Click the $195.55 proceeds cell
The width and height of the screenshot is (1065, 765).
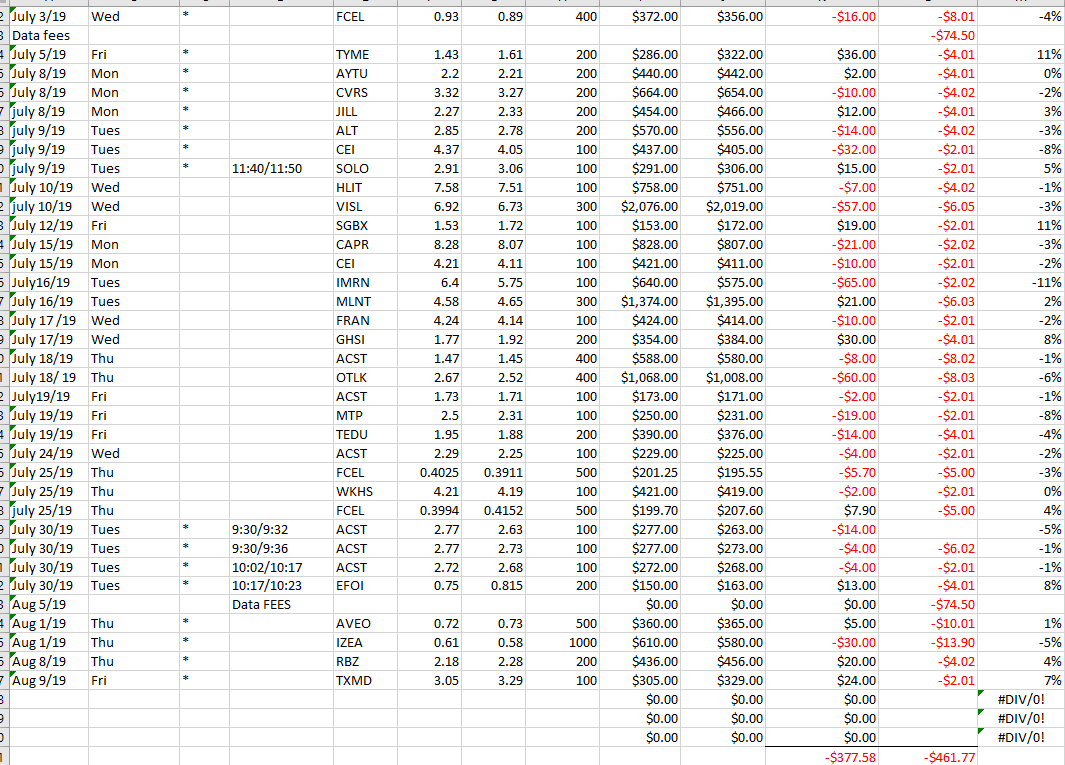pos(723,473)
